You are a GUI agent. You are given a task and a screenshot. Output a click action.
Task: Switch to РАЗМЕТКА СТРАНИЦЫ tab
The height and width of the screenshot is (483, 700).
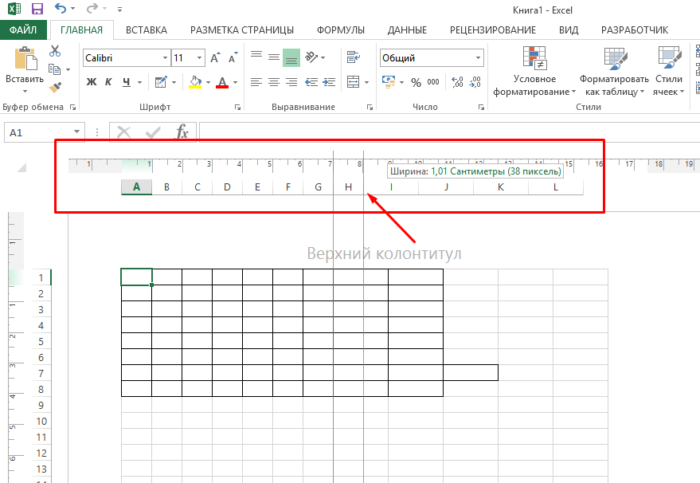click(242, 30)
